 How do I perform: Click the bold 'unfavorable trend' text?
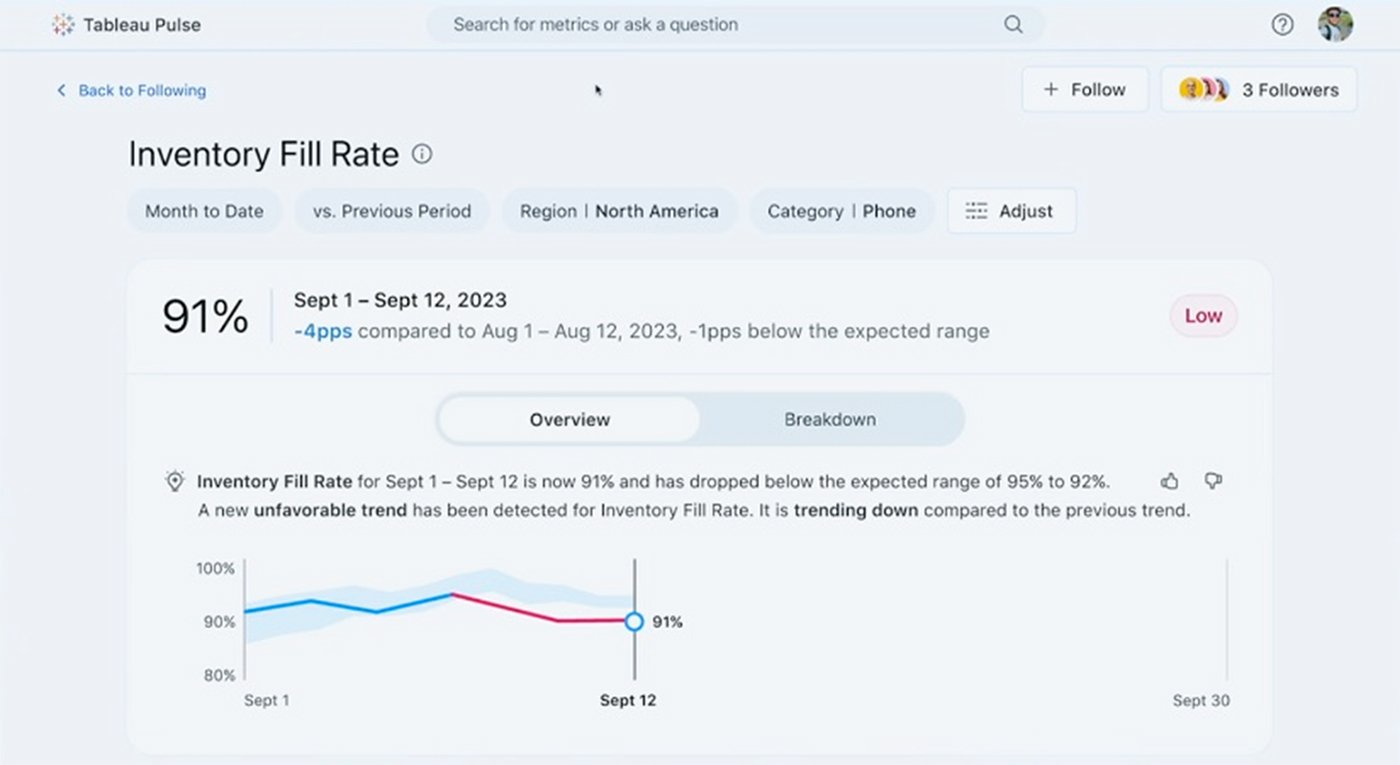click(x=330, y=510)
